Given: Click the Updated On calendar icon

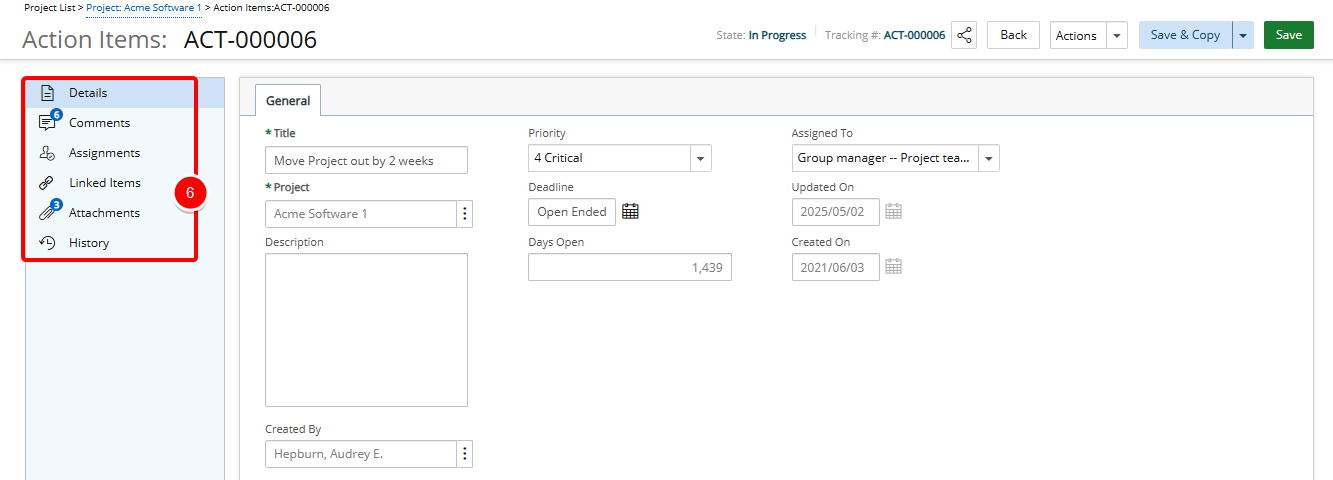Looking at the screenshot, I should point(894,211).
